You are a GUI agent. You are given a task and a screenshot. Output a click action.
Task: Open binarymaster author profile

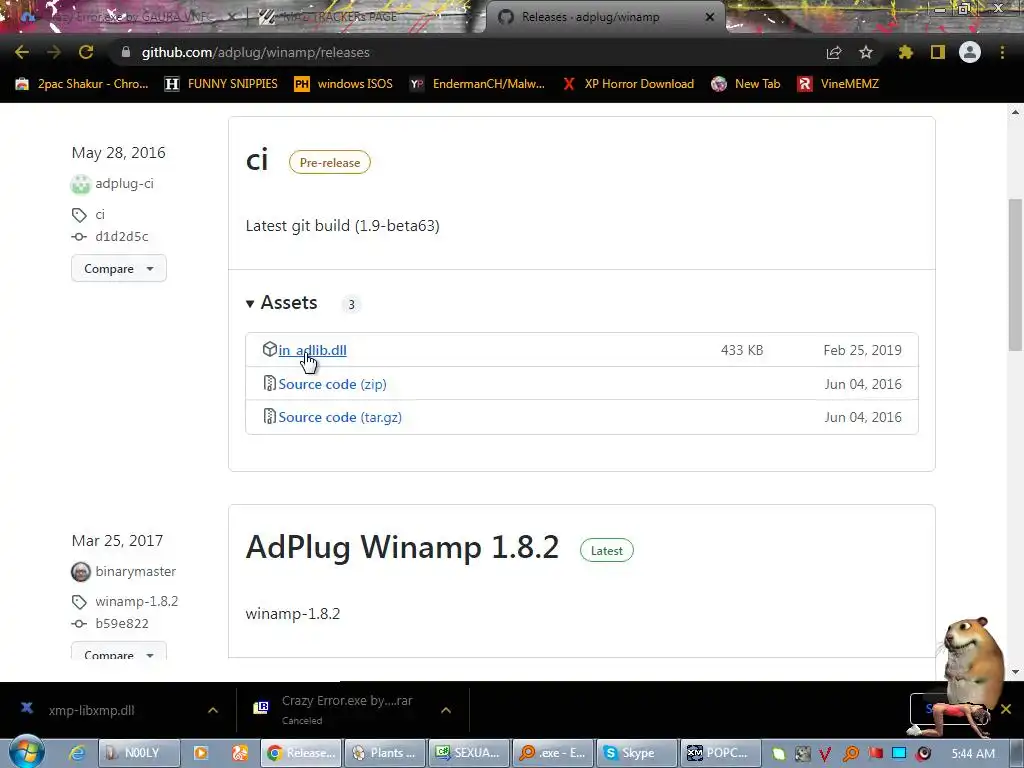(136, 571)
